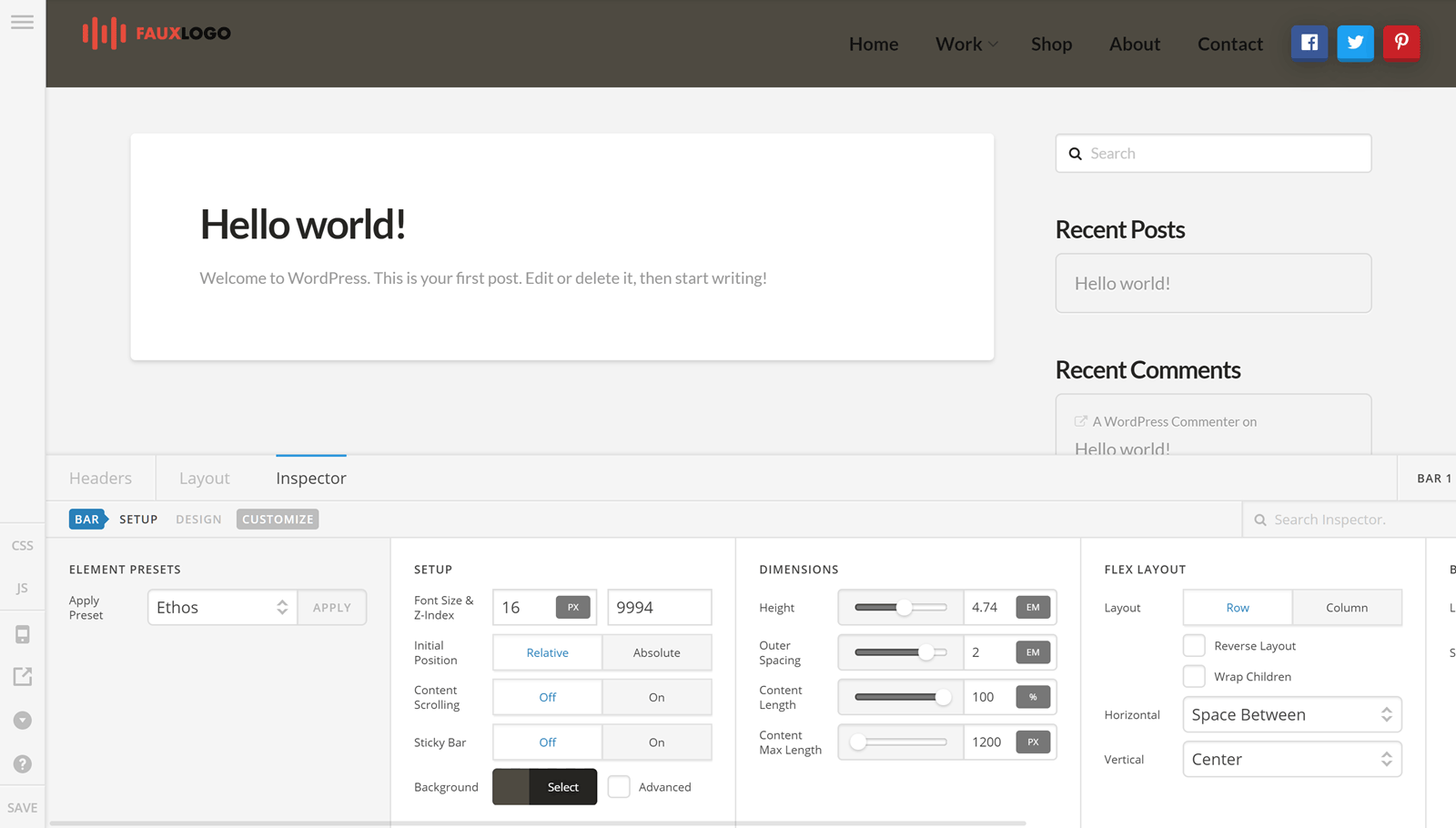The image size is (1456, 828).
Task: Set Initial Position to Absolute
Action: pos(656,653)
